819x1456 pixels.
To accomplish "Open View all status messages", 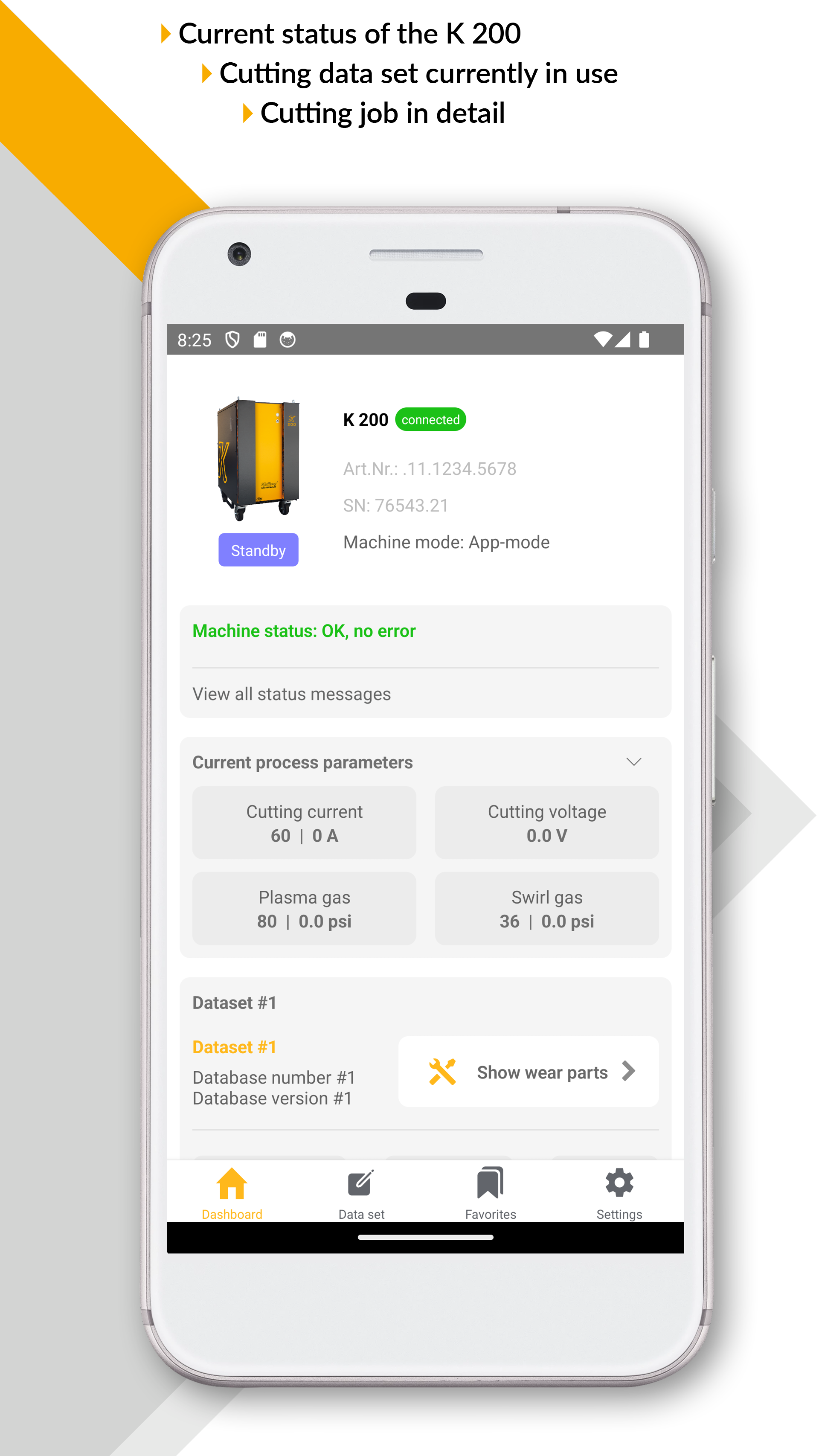I will [292, 694].
